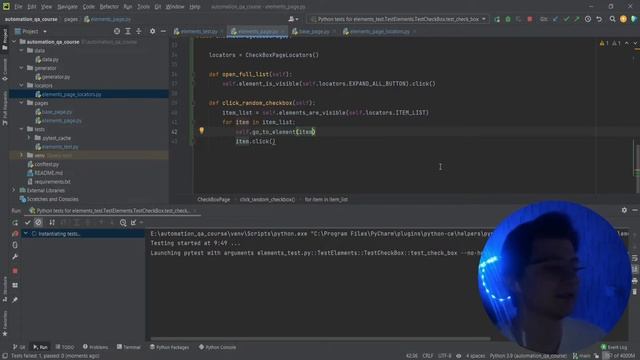Click the yellow IDE updates icon
This screenshot has height=360, width=640.
point(623,19)
